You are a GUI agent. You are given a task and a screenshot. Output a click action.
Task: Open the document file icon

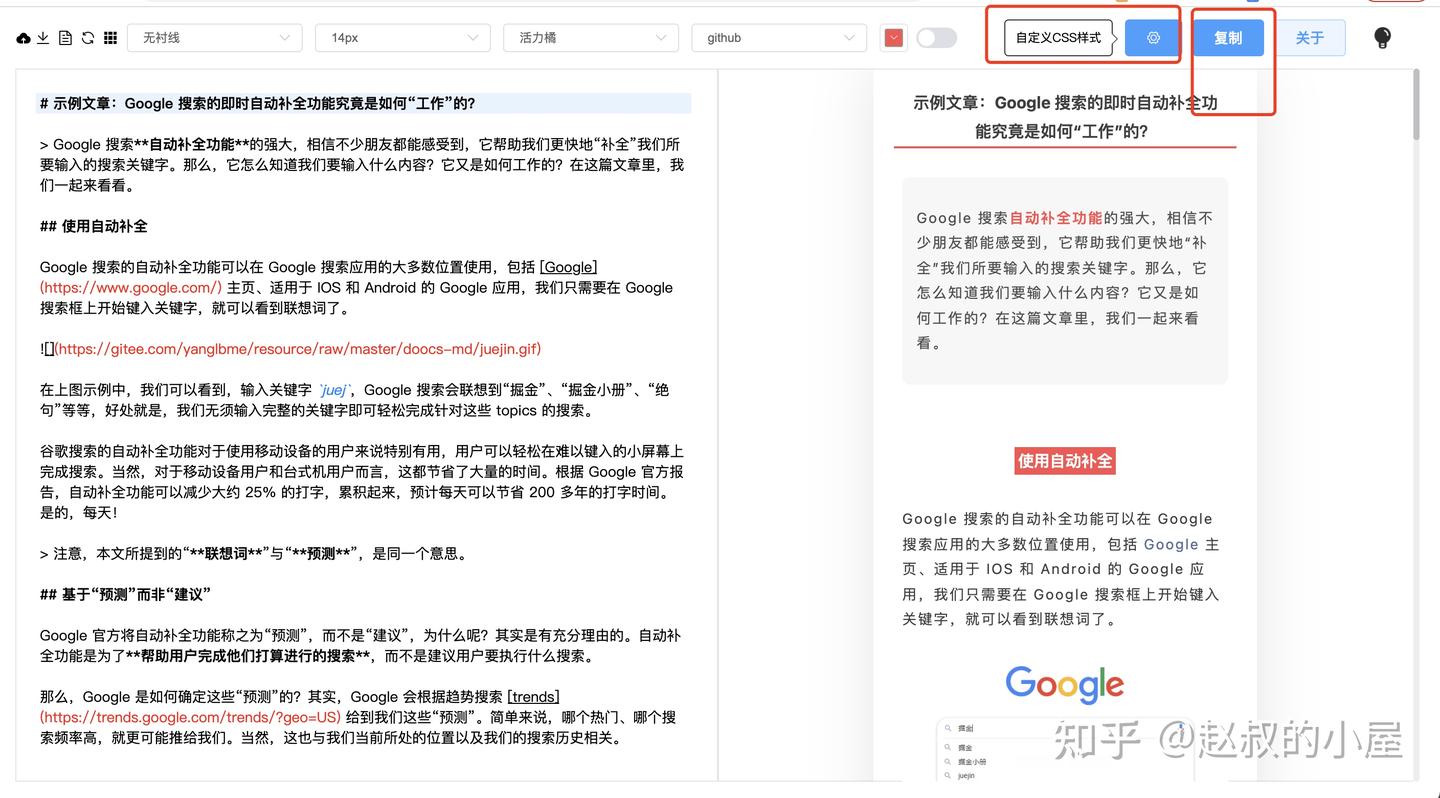point(65,37)
